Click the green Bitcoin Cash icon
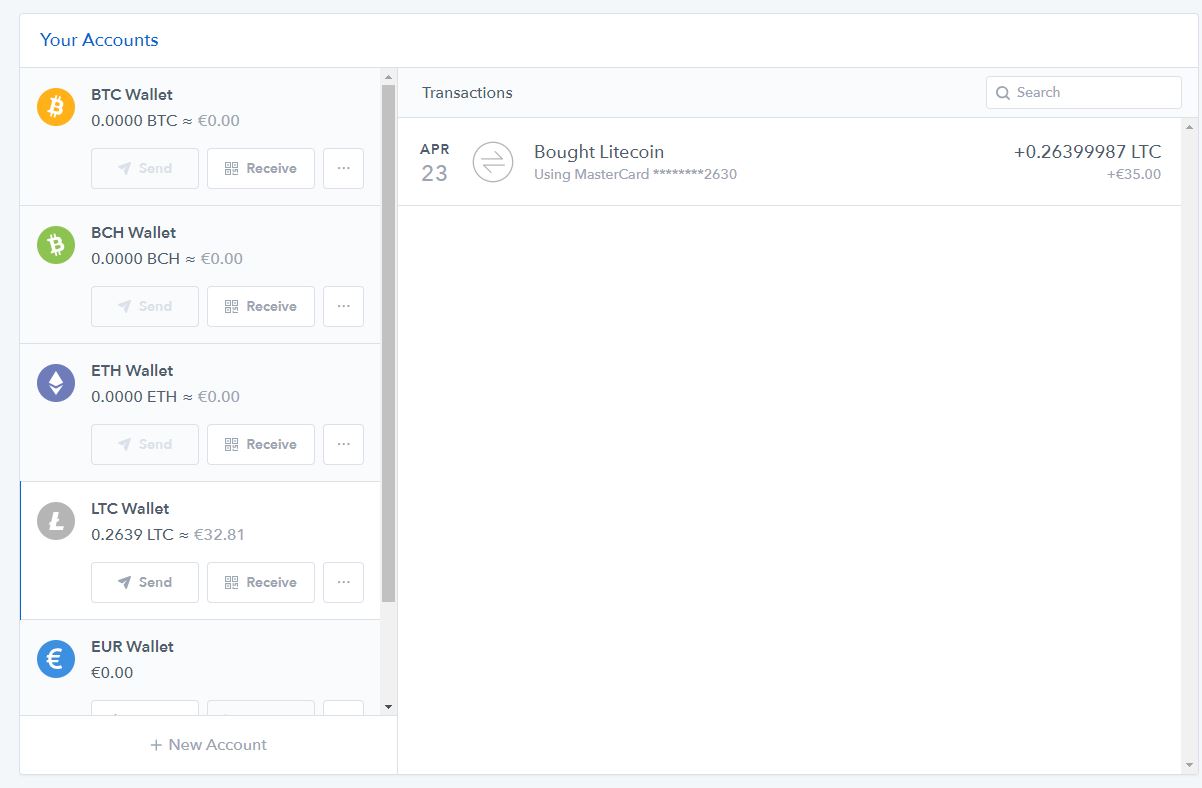1202x788 pixels. [56, 245]
